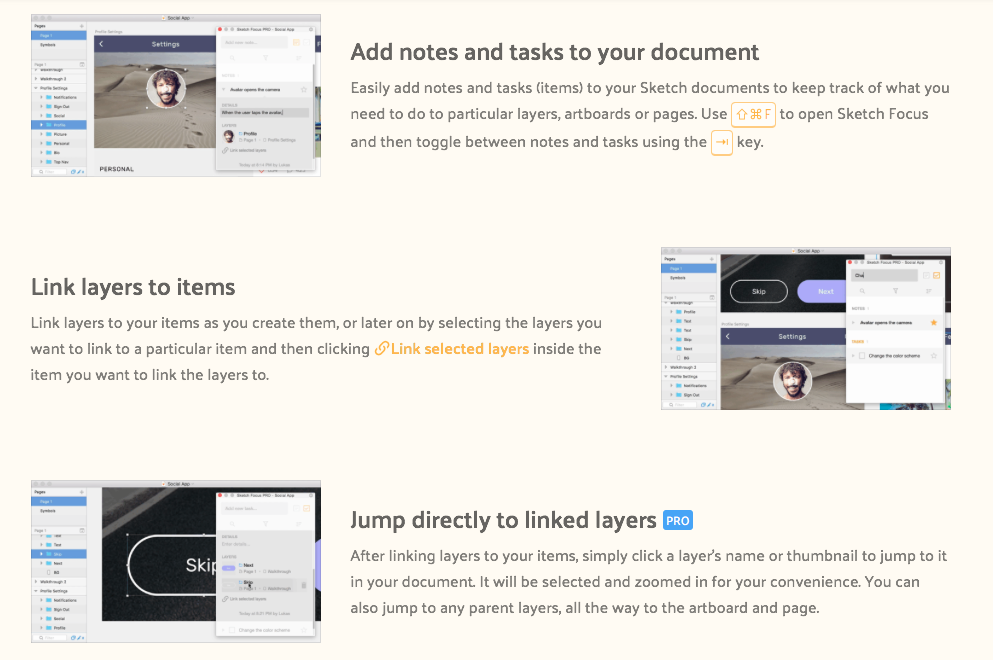Click the orange tasks mode icon, Link layers screenshot
Screen dimensions: 993x660
pyautogui.click(x=937, y=276)
